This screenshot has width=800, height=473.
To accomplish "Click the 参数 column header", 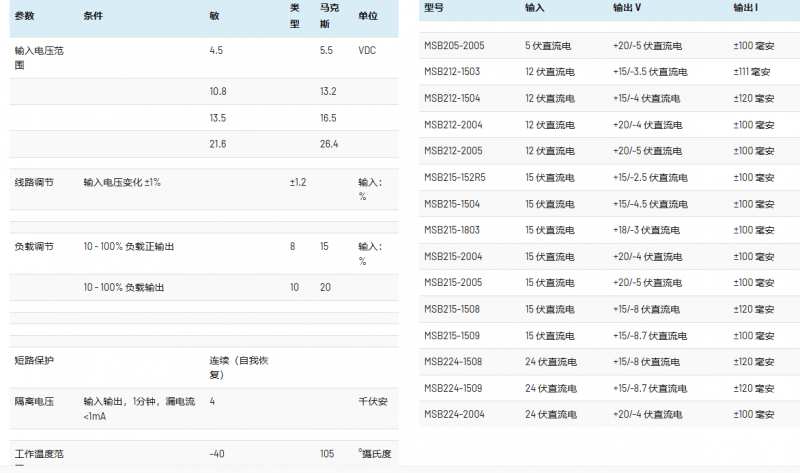I will click(24, 16).
